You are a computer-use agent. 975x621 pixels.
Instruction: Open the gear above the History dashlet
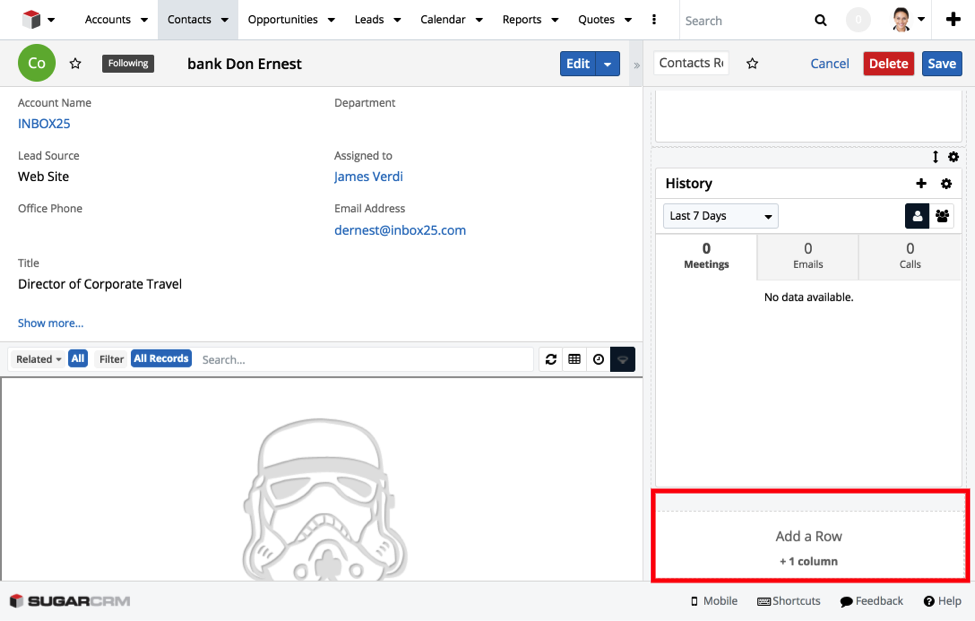pos(953,157)
